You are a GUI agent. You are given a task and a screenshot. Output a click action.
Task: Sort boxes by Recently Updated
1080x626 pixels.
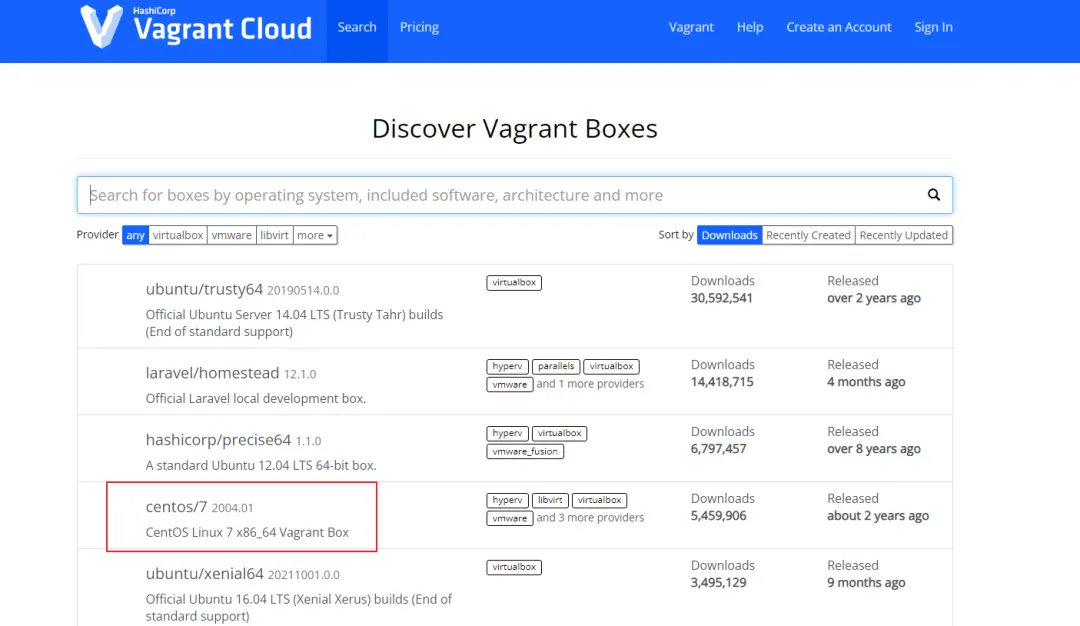pyautogui.click(x=904, y=235)
